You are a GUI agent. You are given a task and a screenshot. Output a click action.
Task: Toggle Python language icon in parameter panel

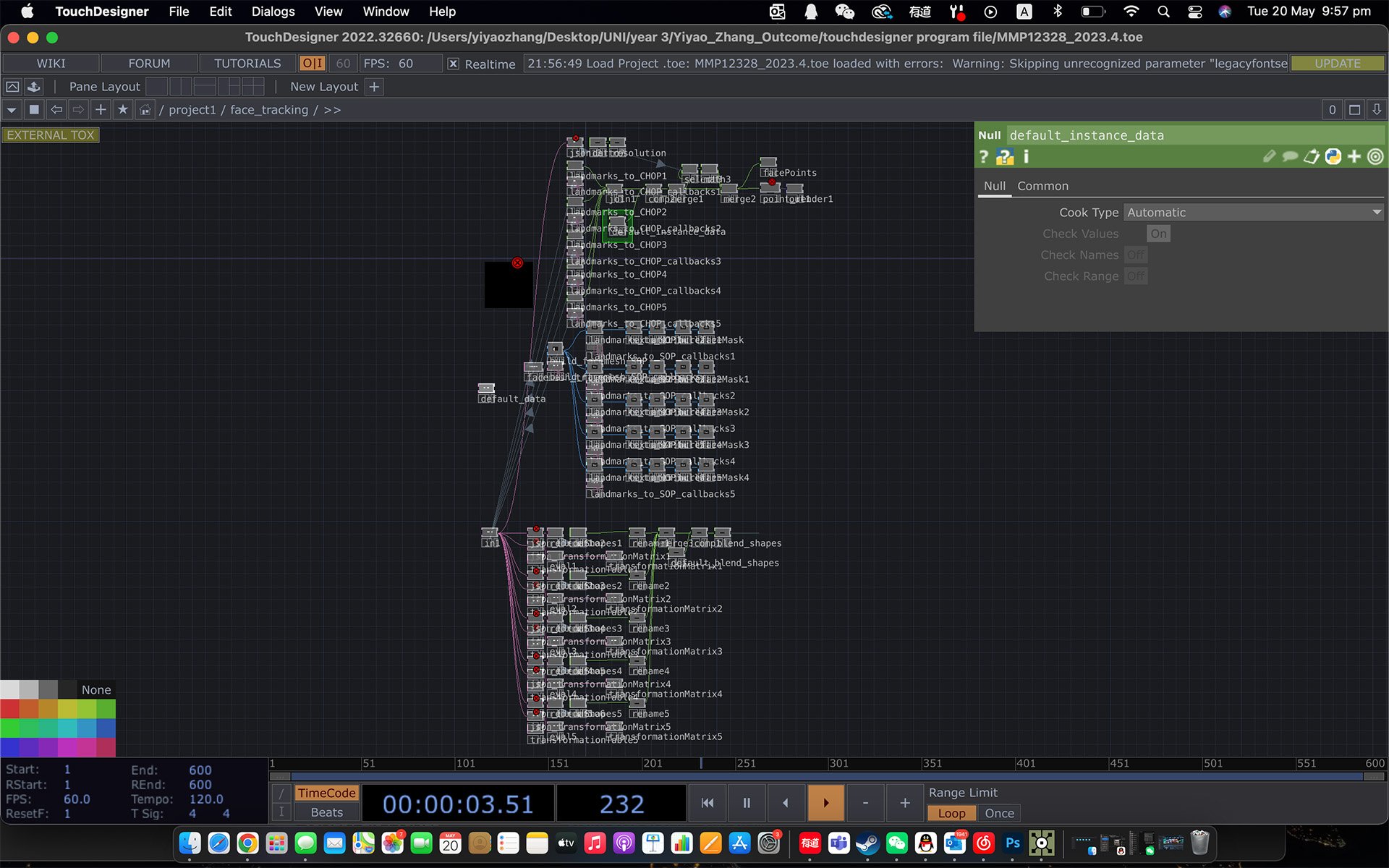[1333, 156]
